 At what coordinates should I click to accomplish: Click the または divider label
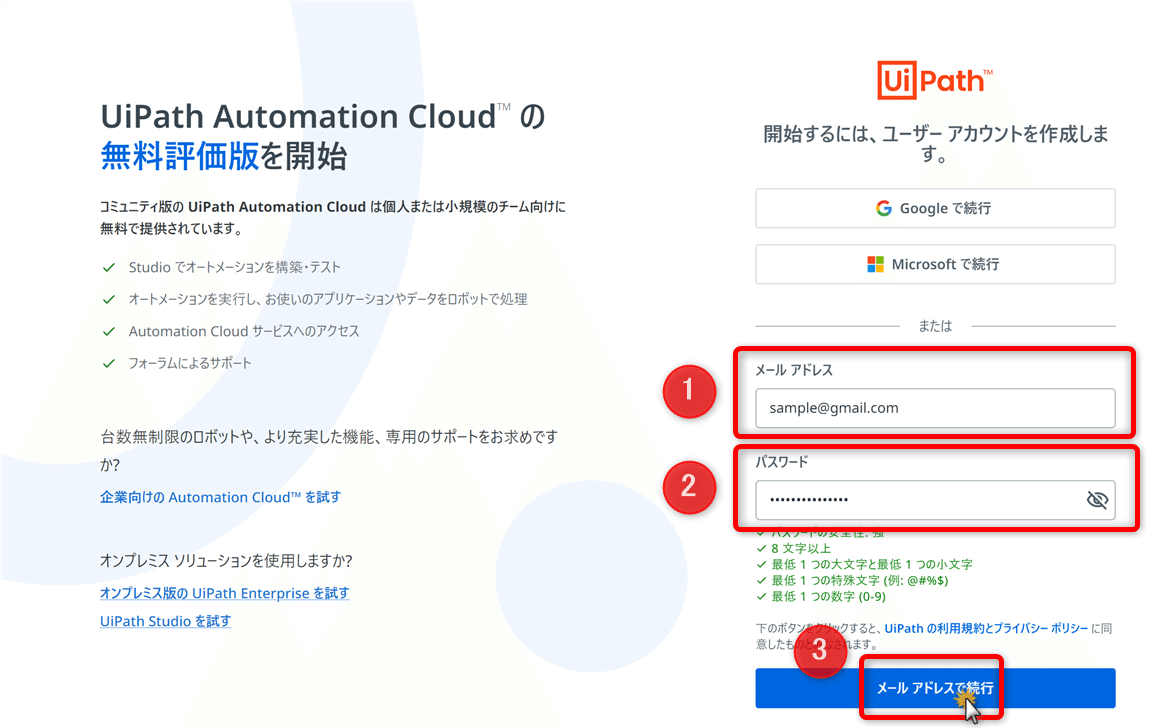[935, 326]
